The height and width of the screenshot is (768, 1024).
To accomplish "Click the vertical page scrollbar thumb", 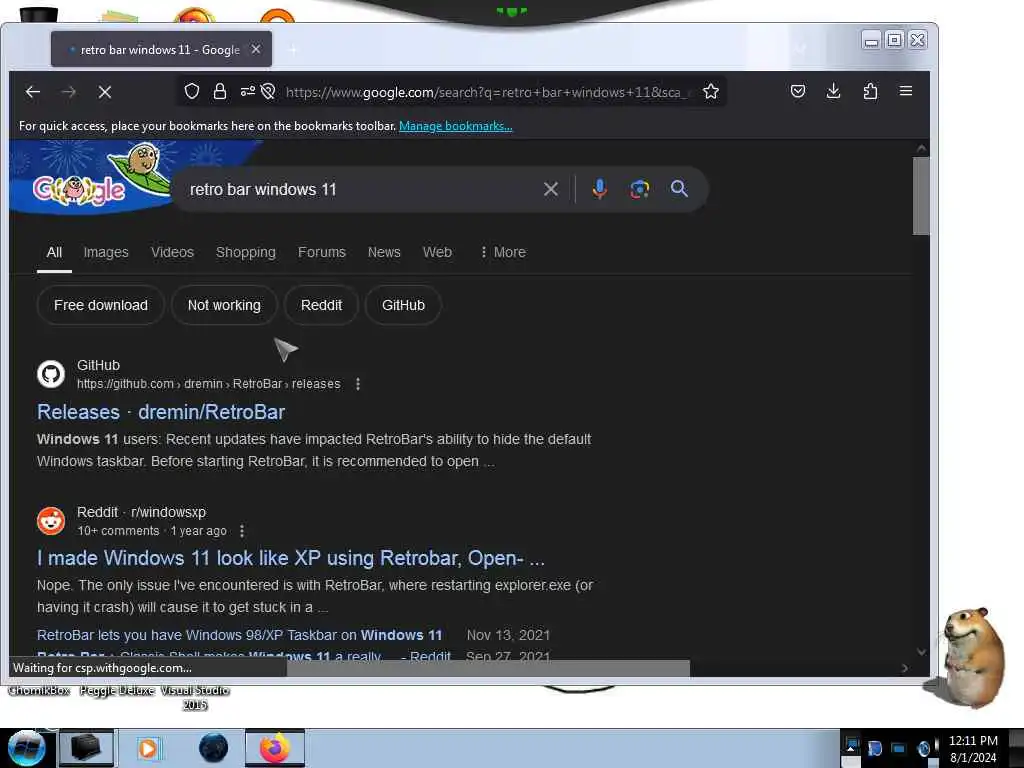I will click(x=921, y=195).
